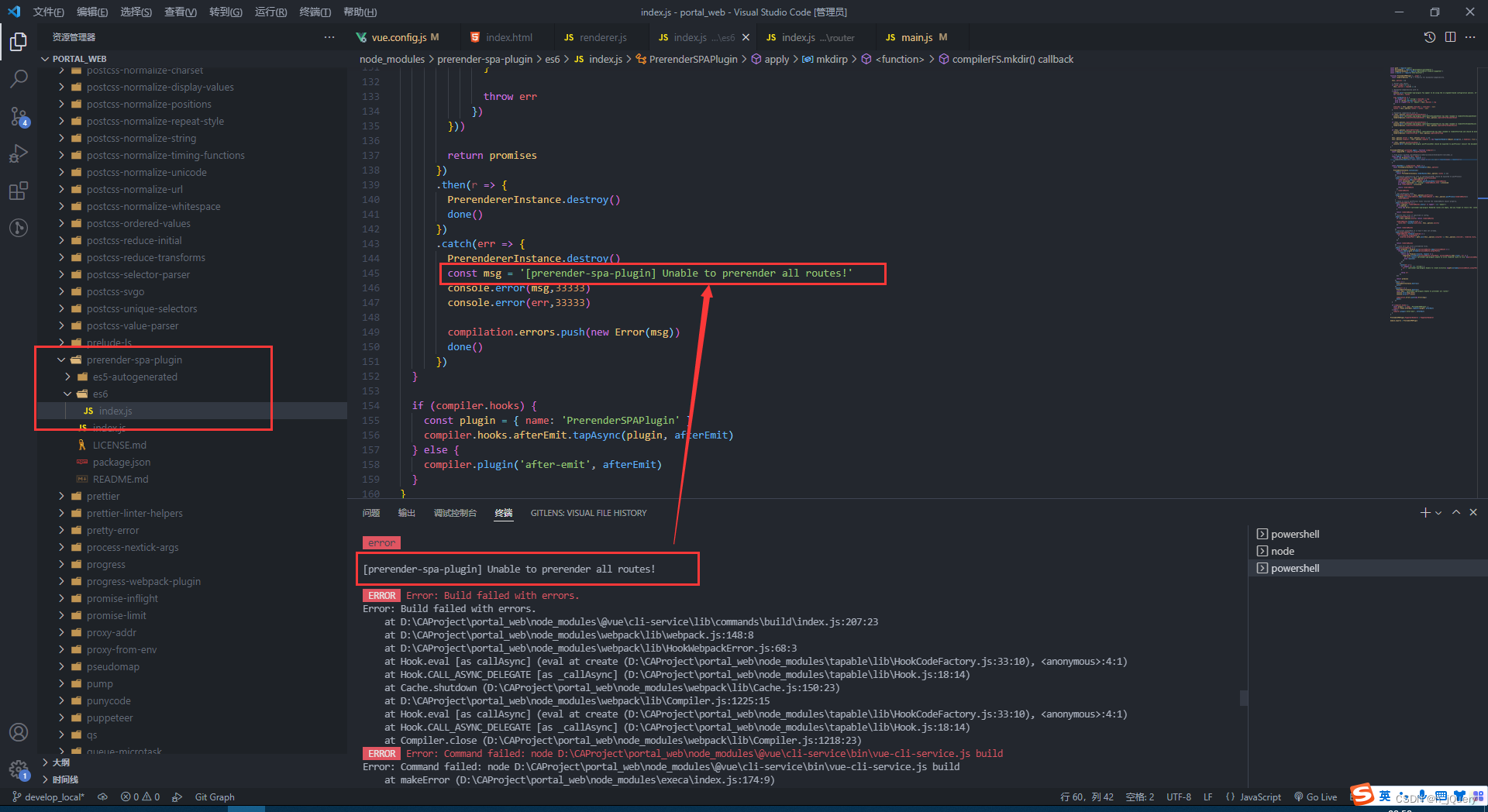Open the Run and Debug view
The width and height of the screenshot is (1488, 812).
click(19, 153)
